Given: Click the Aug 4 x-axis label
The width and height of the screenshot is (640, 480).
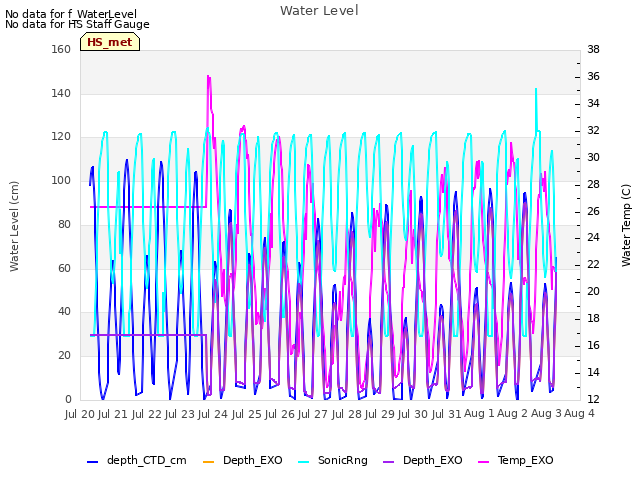Looking at the screenshot, I should pos(579,413).
